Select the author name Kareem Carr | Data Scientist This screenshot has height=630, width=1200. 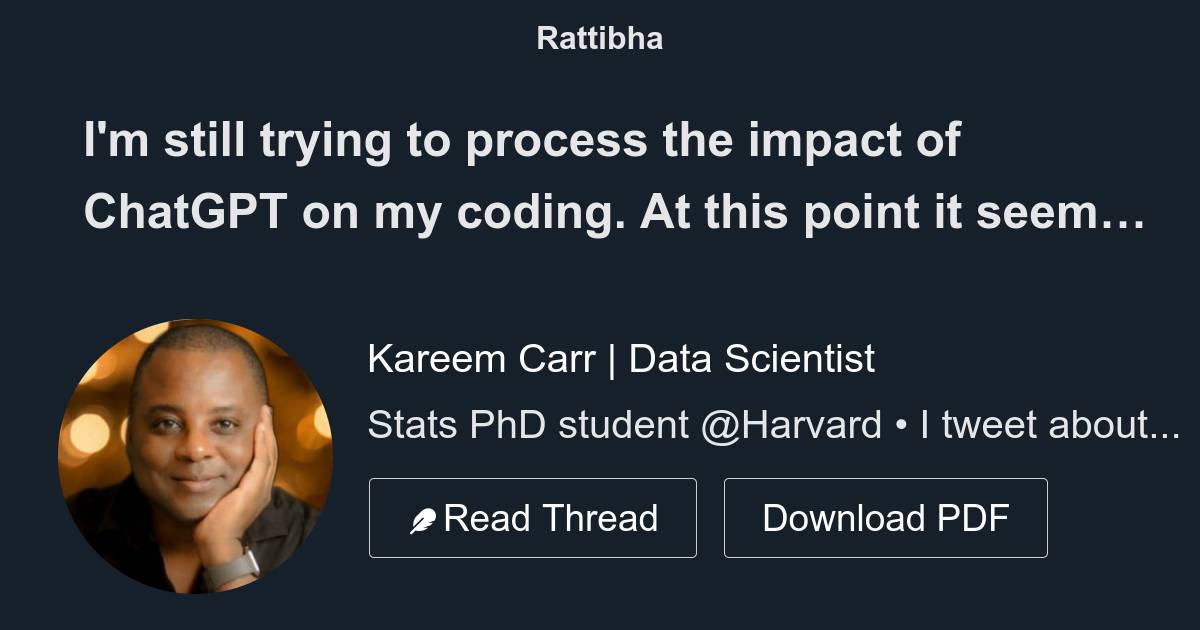point(622,358)
